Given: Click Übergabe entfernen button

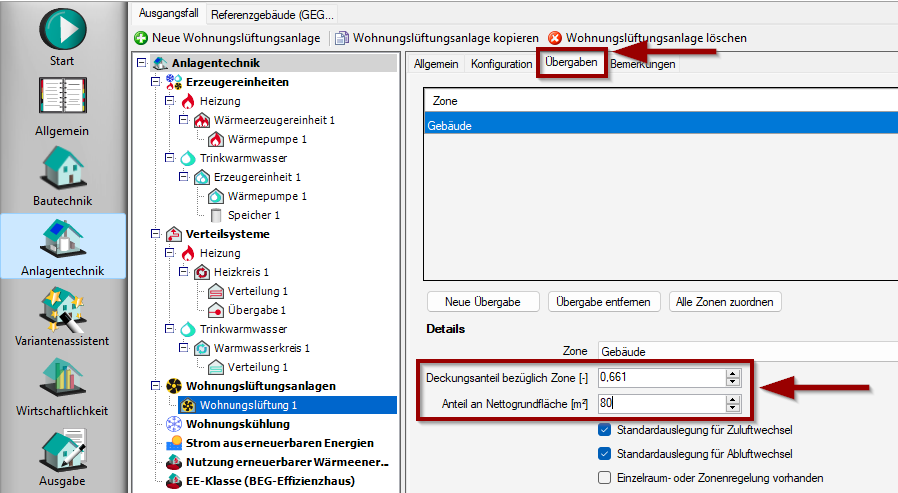Looking at the screenshot, I should (x=604, y=302).
